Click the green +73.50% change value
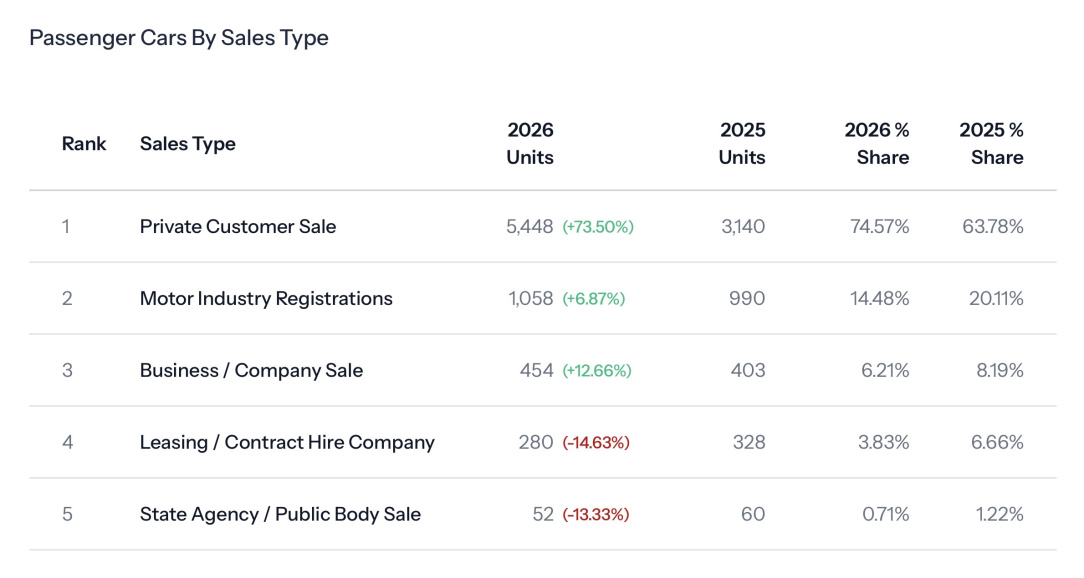1084x578 pixels. pos(598,227)
